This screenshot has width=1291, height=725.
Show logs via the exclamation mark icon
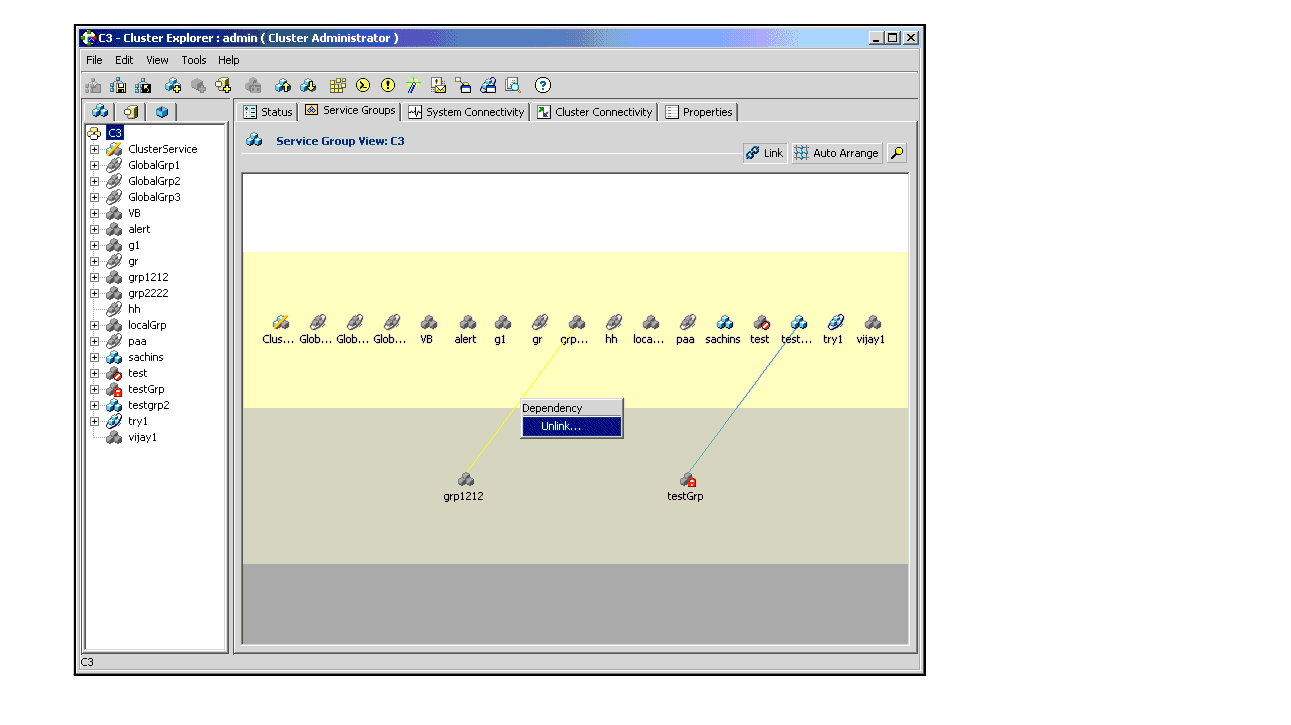point(388,86)
